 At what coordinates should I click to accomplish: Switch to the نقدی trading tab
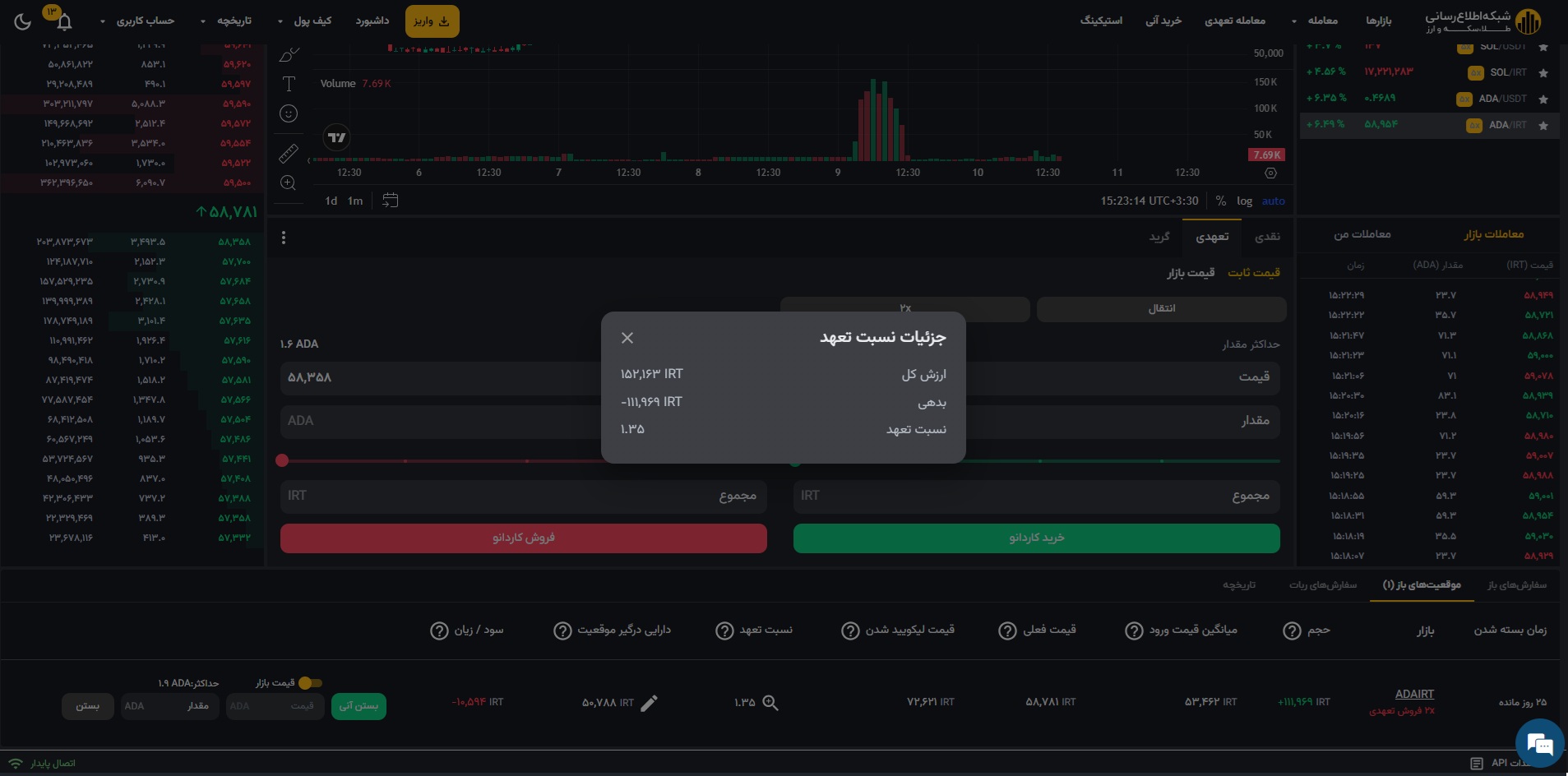[1267, 237]
